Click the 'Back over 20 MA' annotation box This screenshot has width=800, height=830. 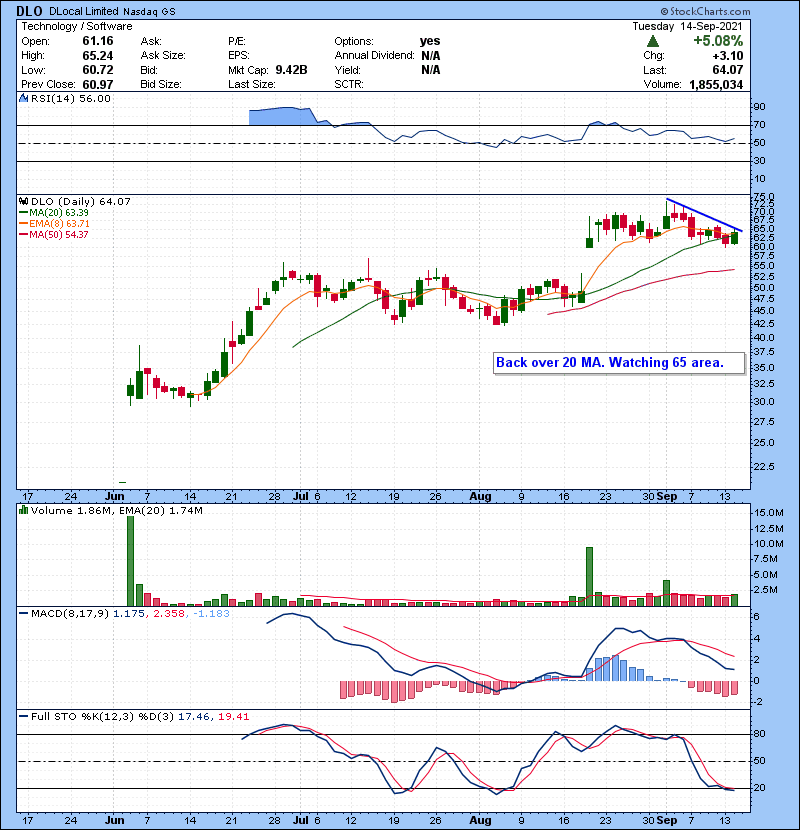618,363
